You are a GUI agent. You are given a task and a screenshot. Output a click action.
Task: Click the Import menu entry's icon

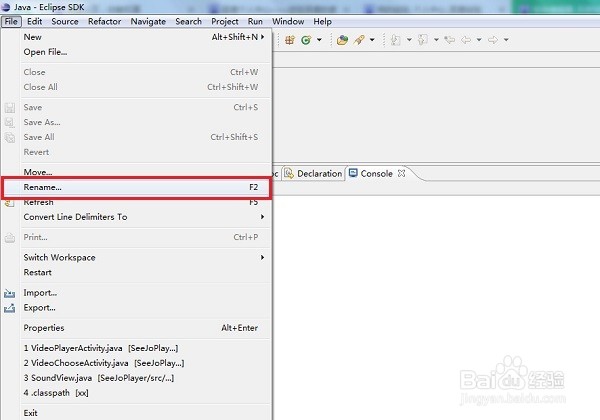(x=10, y=293)
